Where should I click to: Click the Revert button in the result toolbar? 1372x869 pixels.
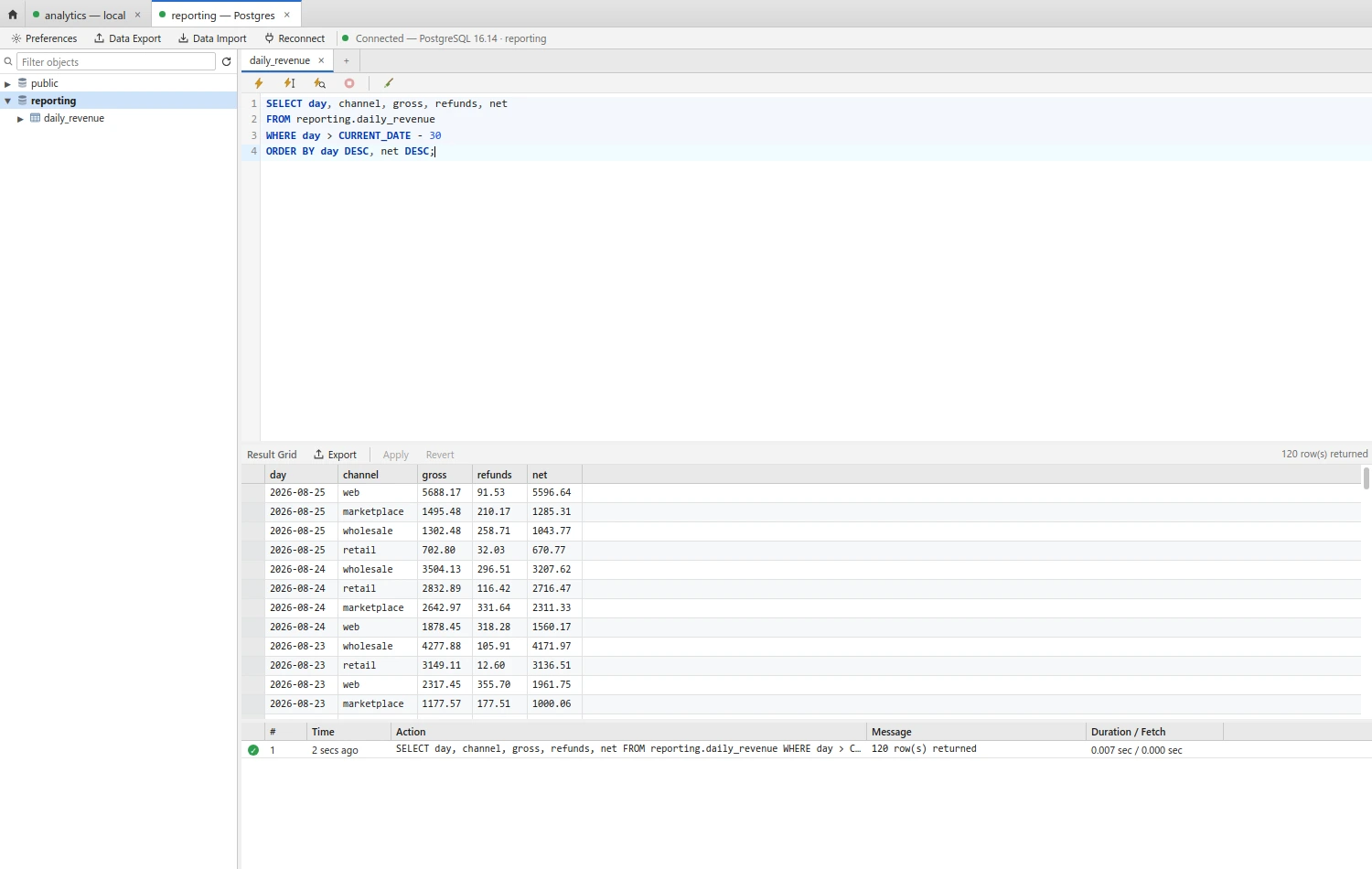440,455
